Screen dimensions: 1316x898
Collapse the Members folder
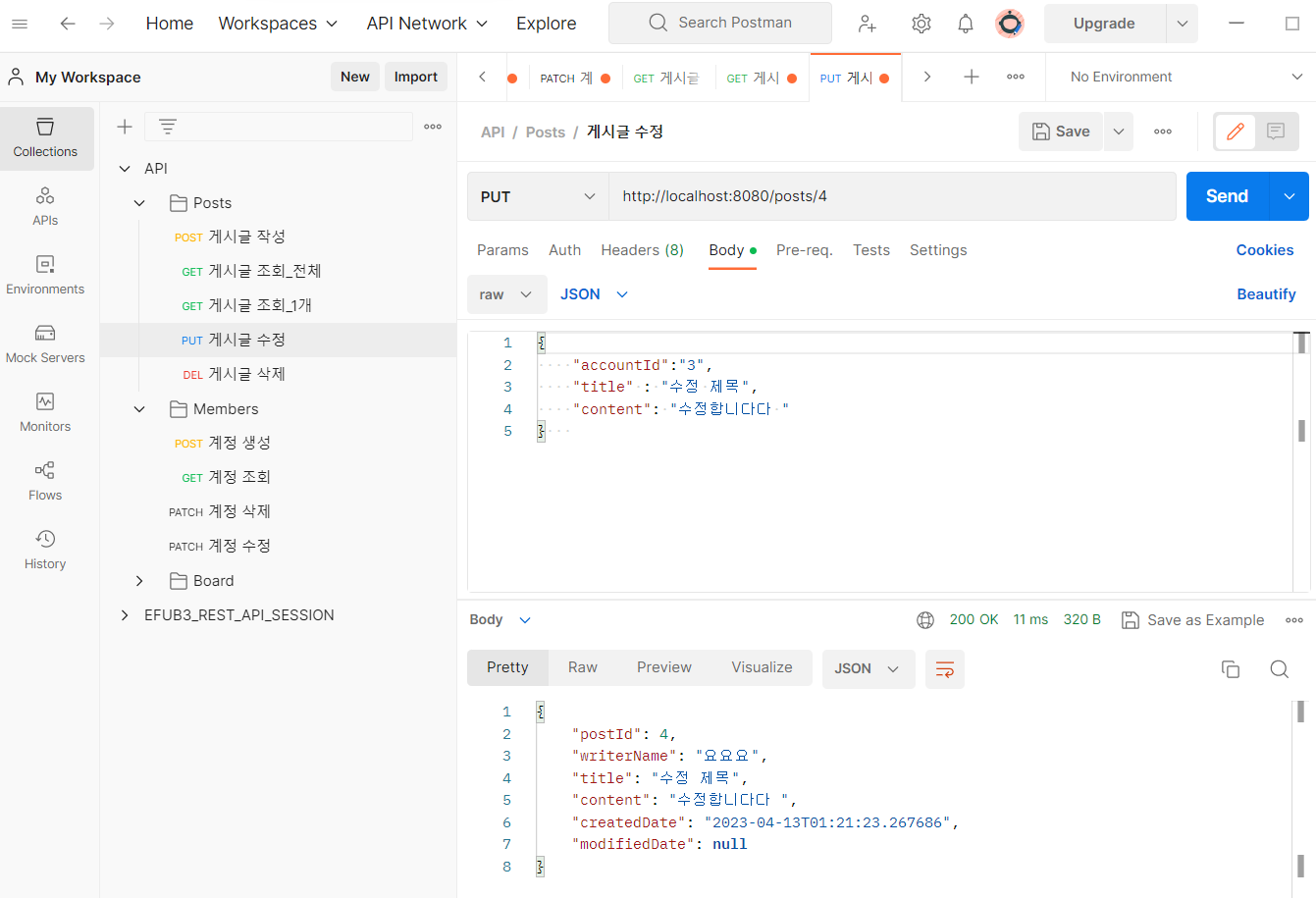pyautogui.click(x=139, y=409)
